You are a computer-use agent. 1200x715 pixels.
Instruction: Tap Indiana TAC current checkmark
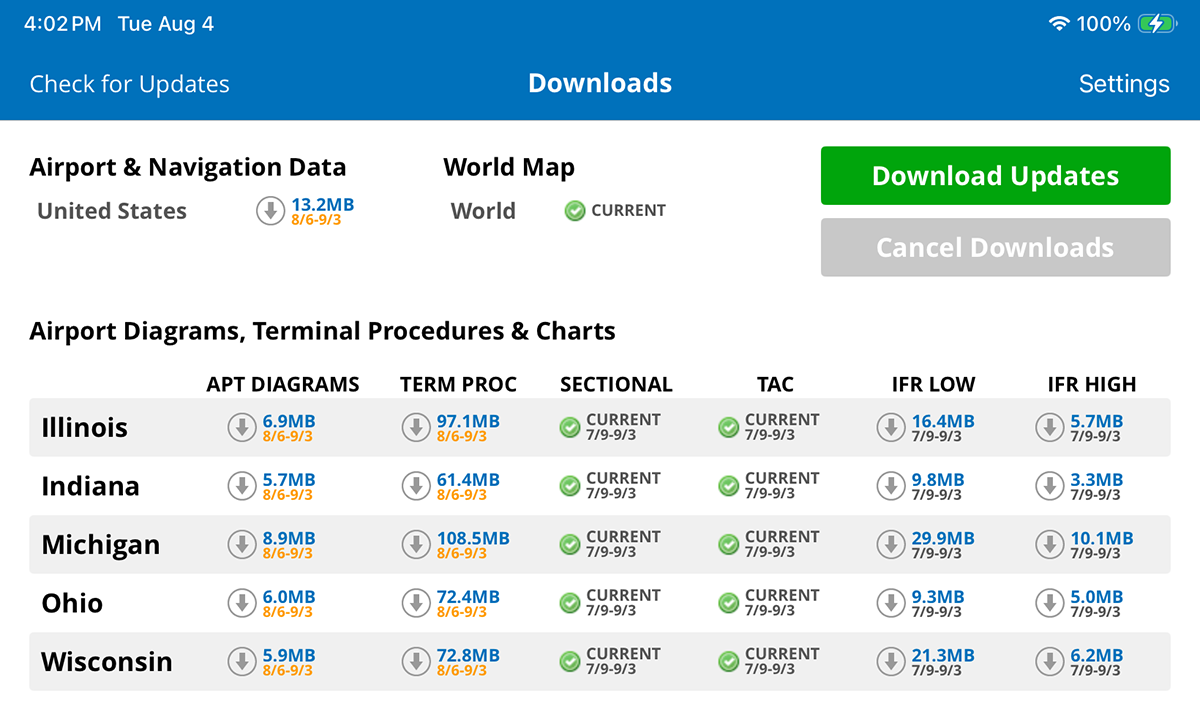tap(729, 487)
